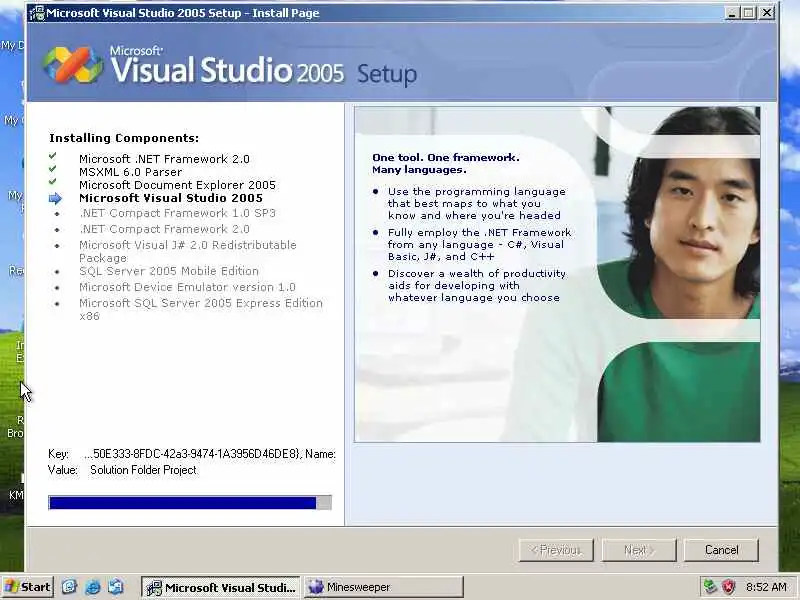
Task: Click bullet 'Discover a wealth of productivity'
Action: [x=477, y=285]
